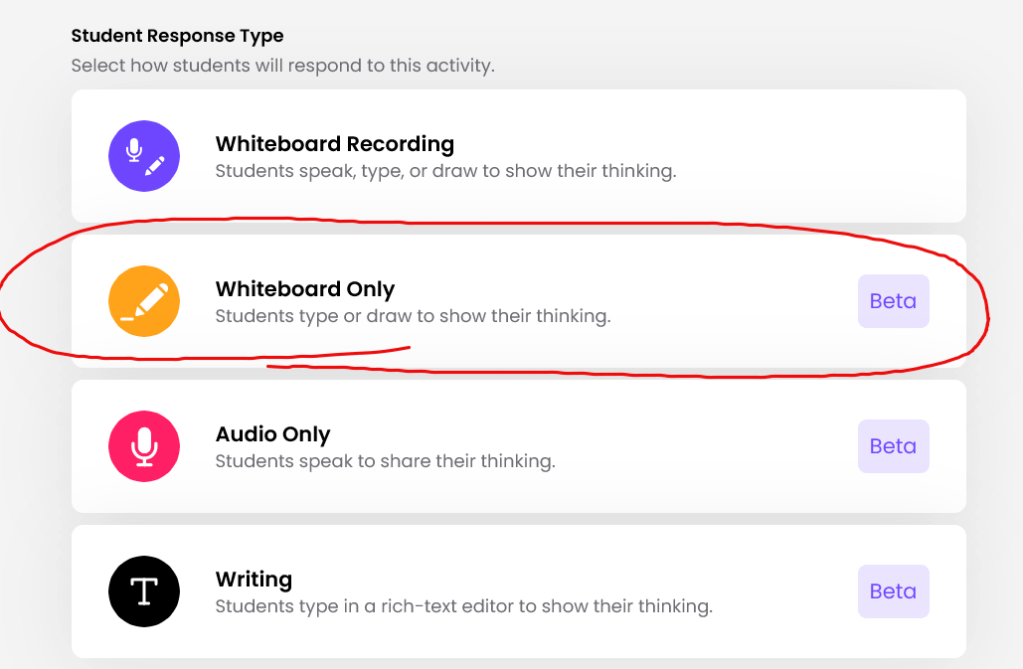Select the Whiteboard Recording title
The height and width of the screenshot is (669, 1023).
[x=335, y=144]
